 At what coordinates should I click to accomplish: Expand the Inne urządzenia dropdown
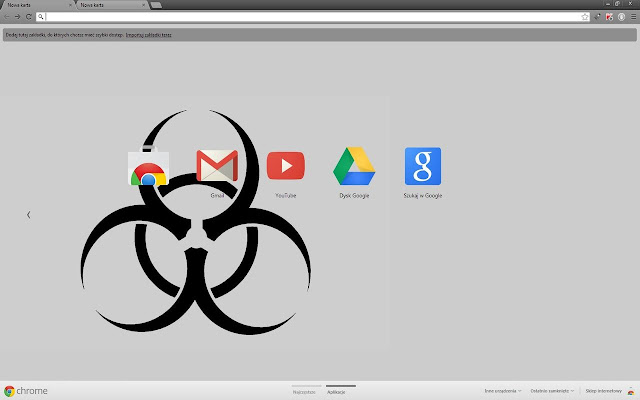click(503, 391)
